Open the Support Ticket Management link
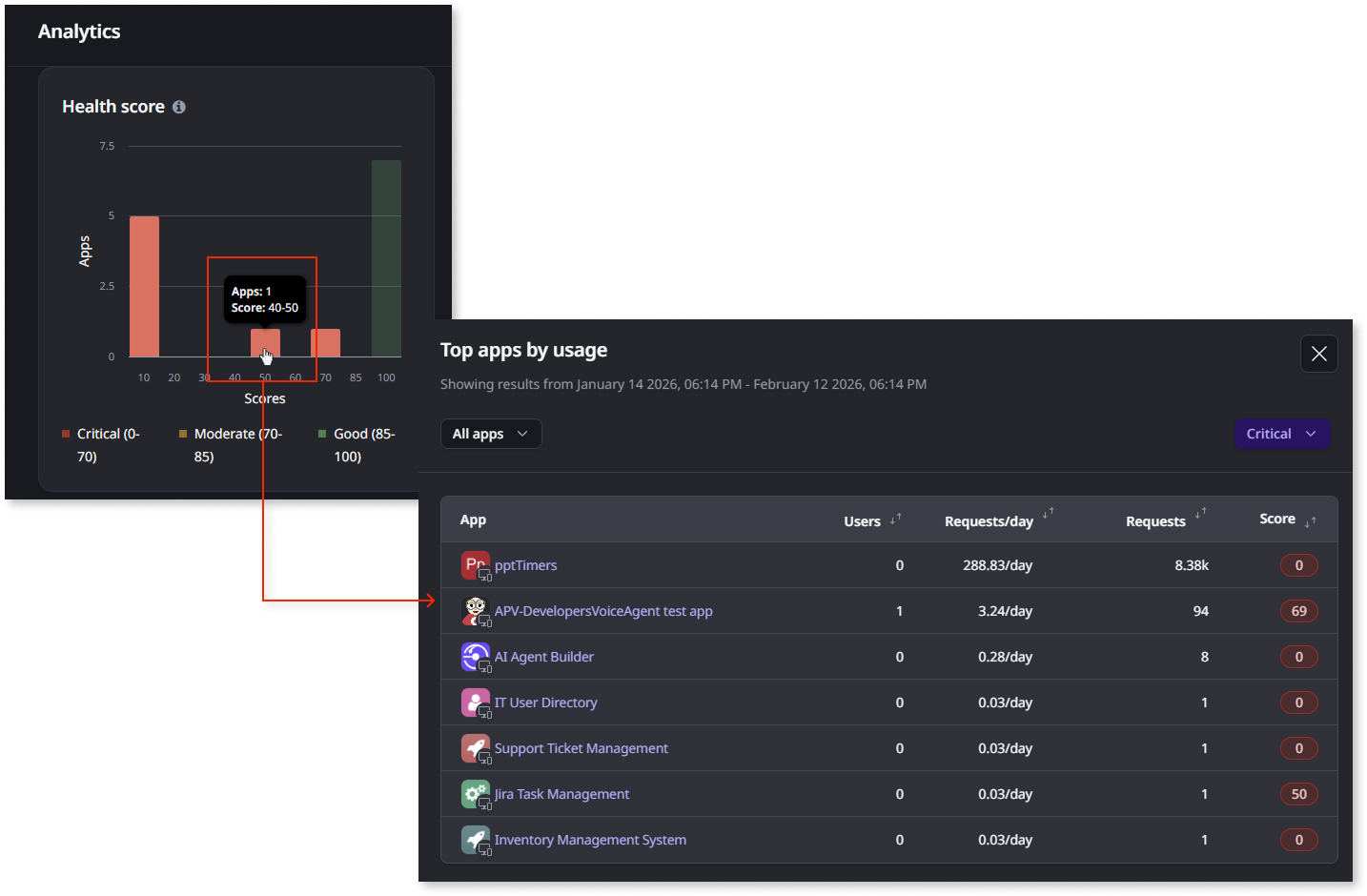Screen dimensions: 1367x896 click(581, 748)
